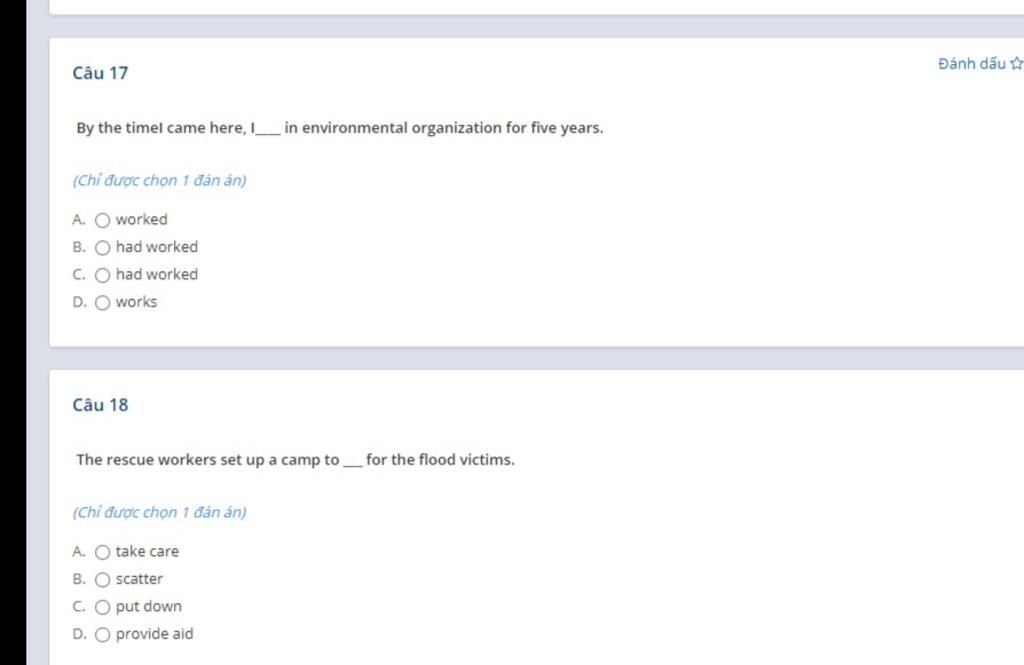Image resolution: width=1024 pixels, height=665 pixels.
Task: Select 'scatter' radio button in Câu 18
Action: 103,579
